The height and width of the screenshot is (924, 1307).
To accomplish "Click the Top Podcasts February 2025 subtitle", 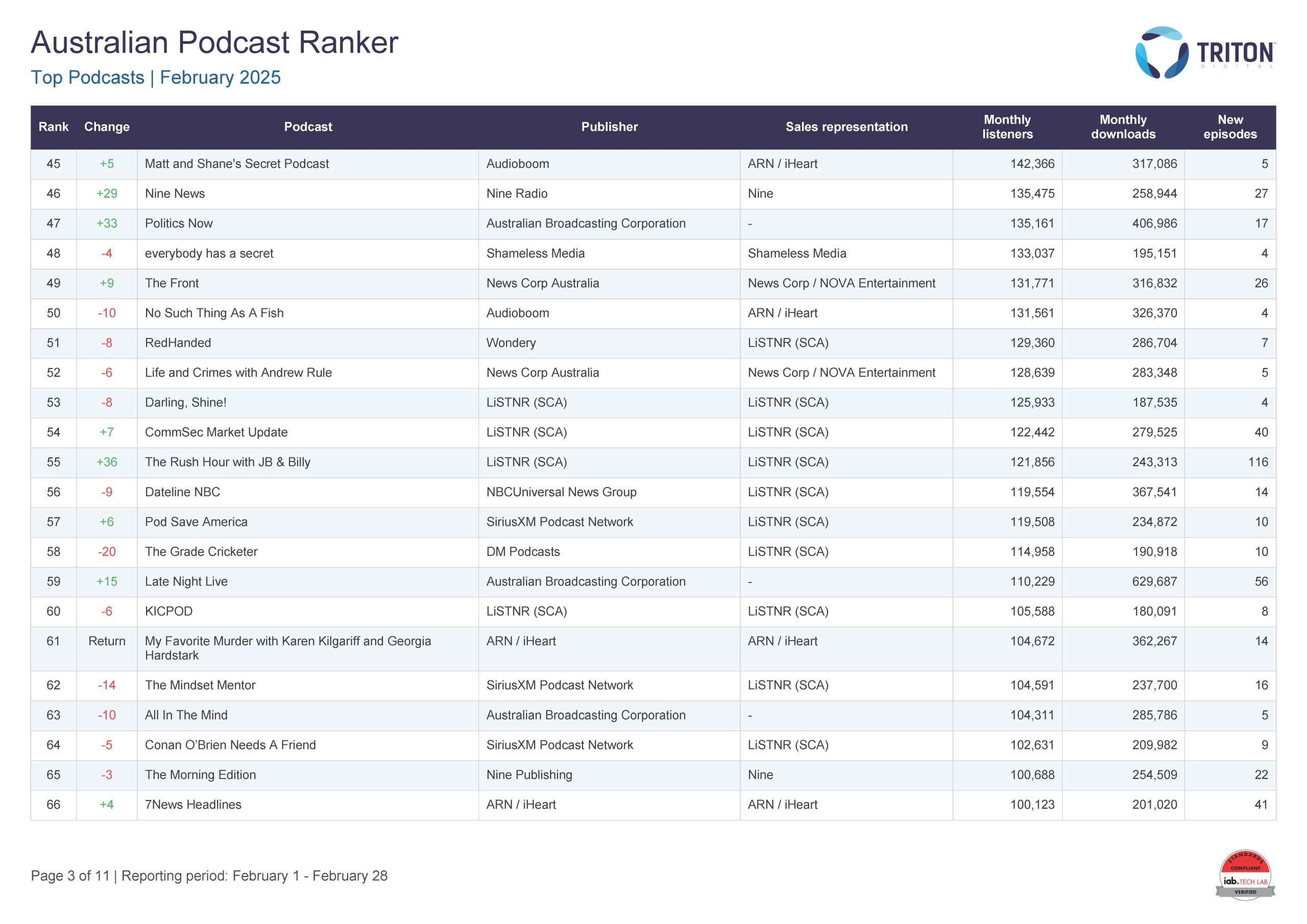I will 155,78.
